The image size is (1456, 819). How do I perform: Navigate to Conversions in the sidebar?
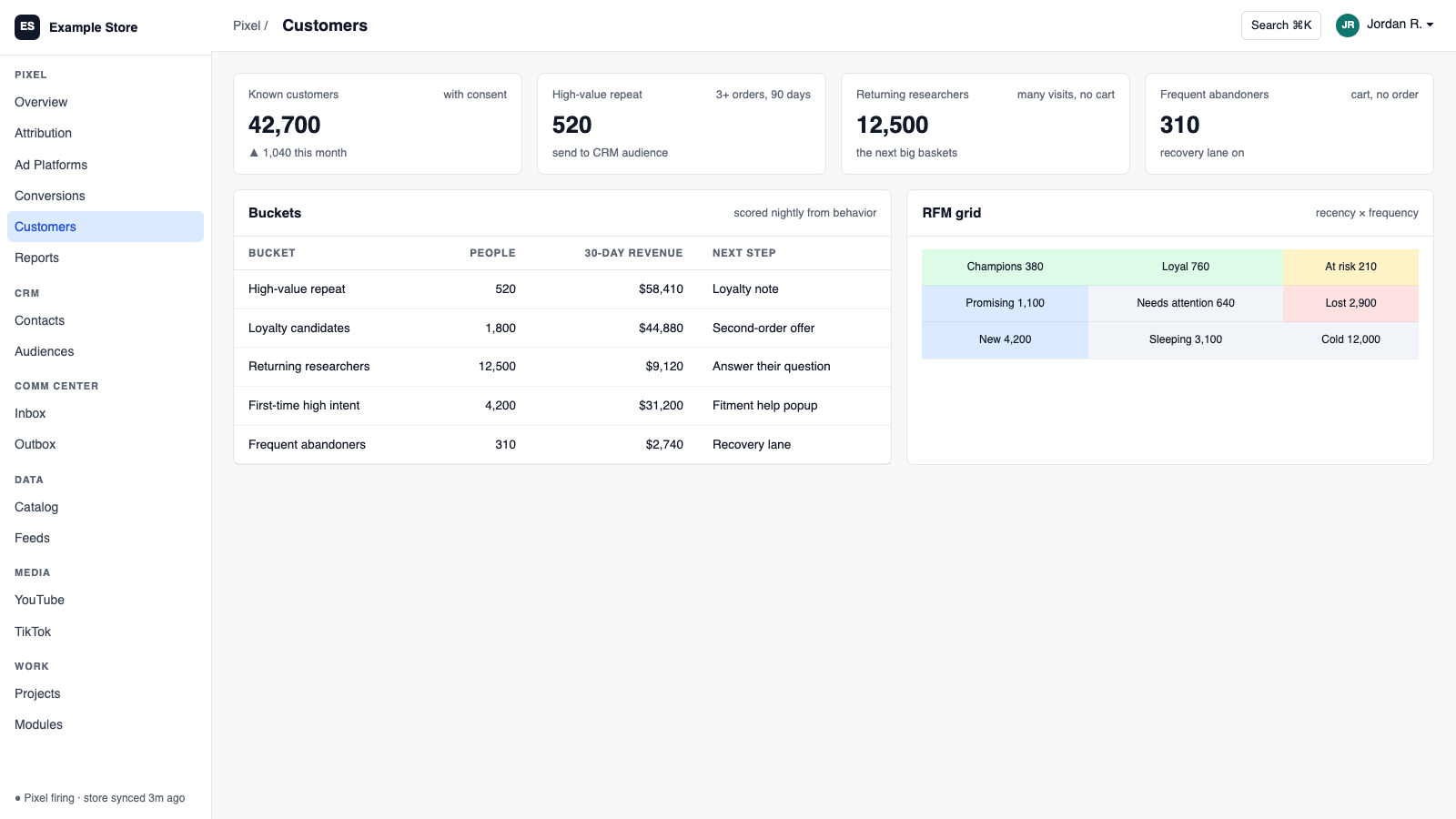point(106,196)
